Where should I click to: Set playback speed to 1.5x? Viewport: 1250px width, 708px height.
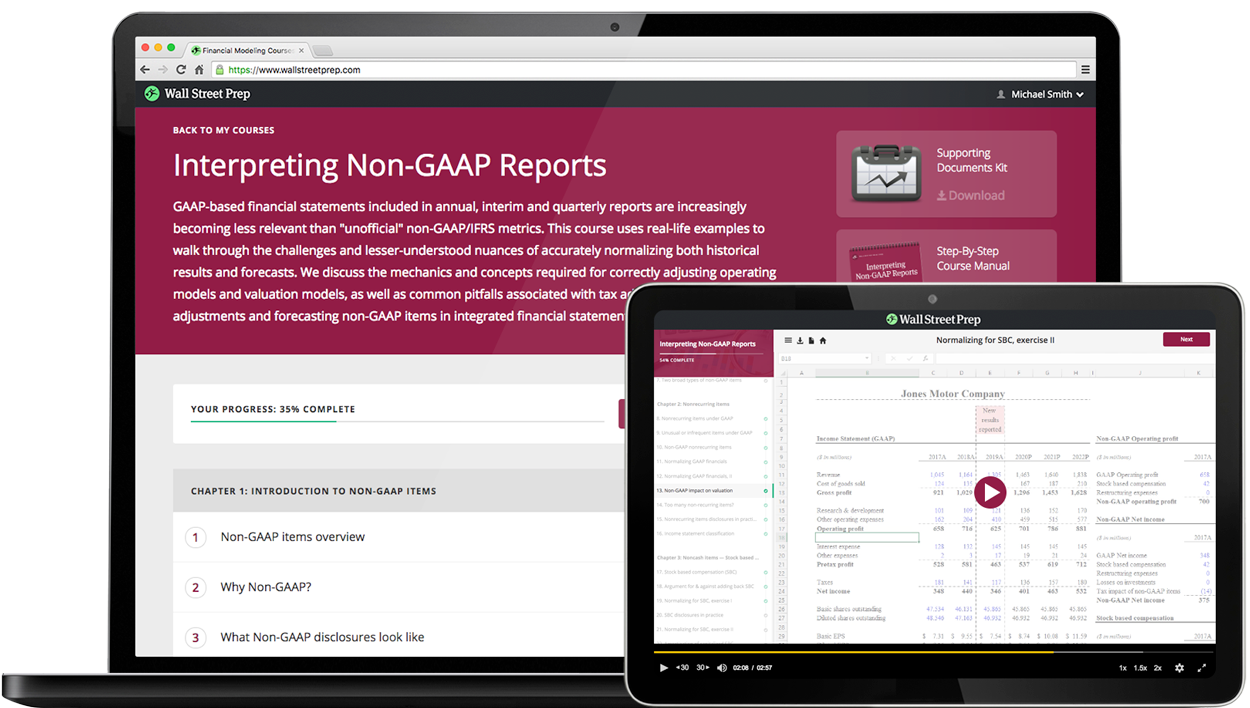(1140, 668)
